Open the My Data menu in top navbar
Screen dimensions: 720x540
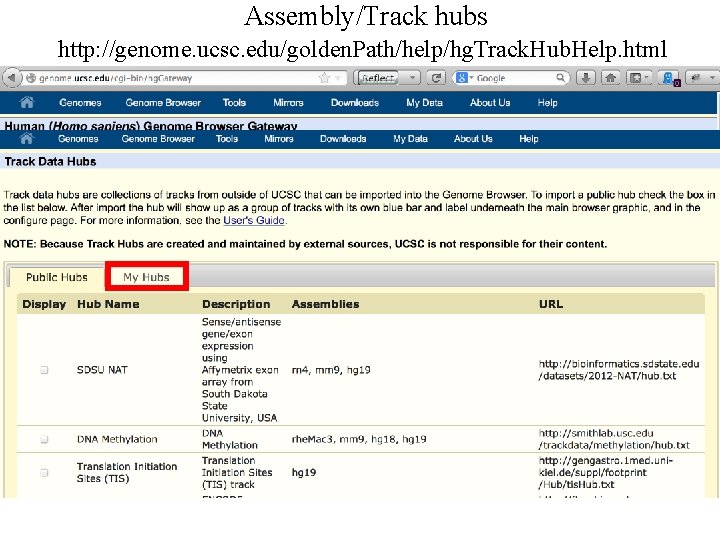click(x=424, y=102)
